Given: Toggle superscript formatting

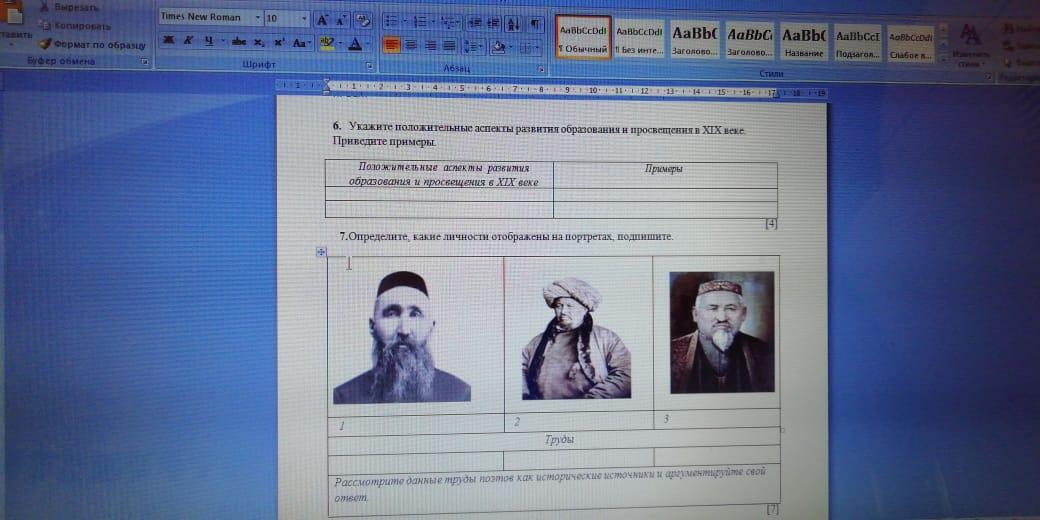Looking at the screenshot, I should (279, 42).
